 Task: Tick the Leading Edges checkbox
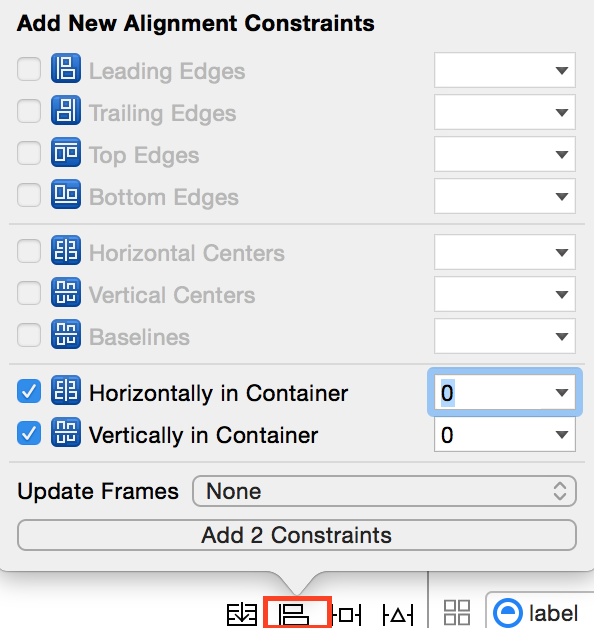29,69
